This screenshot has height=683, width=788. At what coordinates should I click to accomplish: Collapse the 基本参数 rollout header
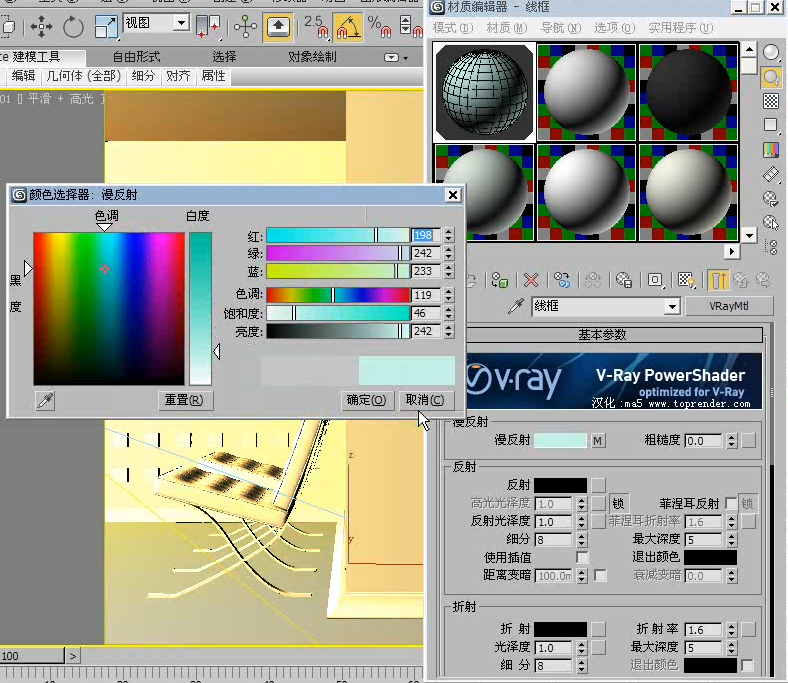603,335
